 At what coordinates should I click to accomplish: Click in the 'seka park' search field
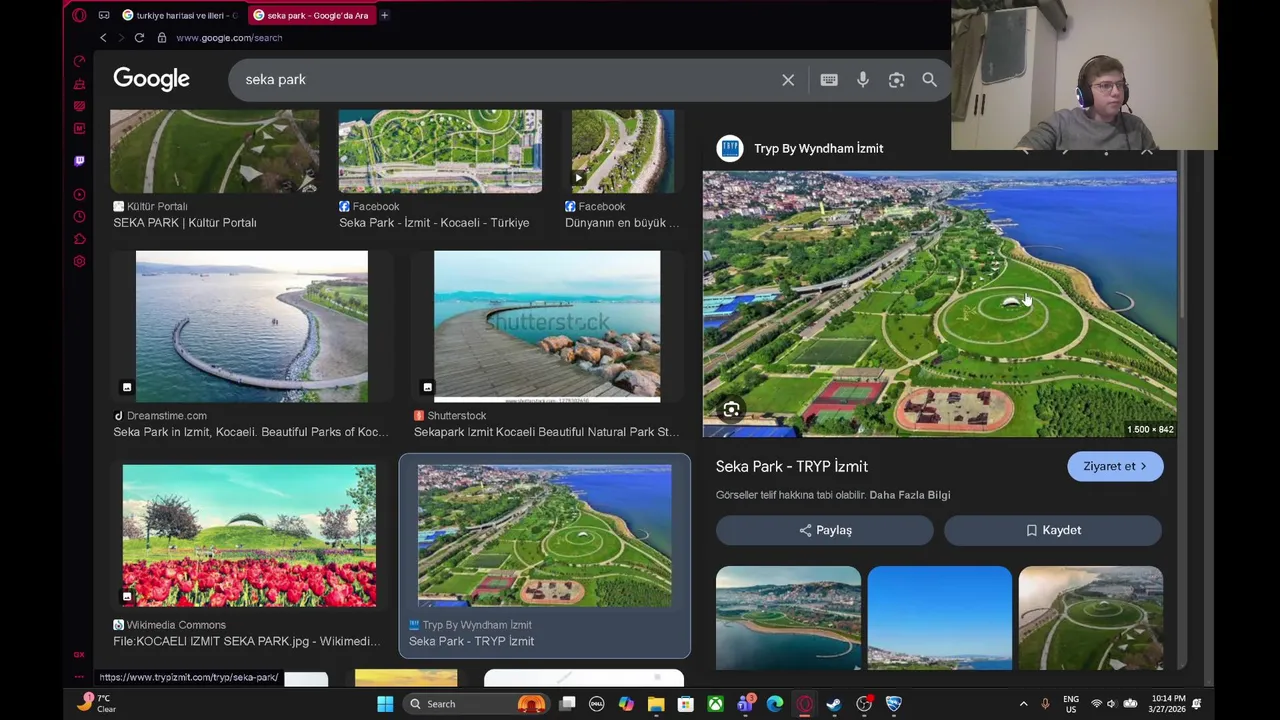(x=510, y=80)
